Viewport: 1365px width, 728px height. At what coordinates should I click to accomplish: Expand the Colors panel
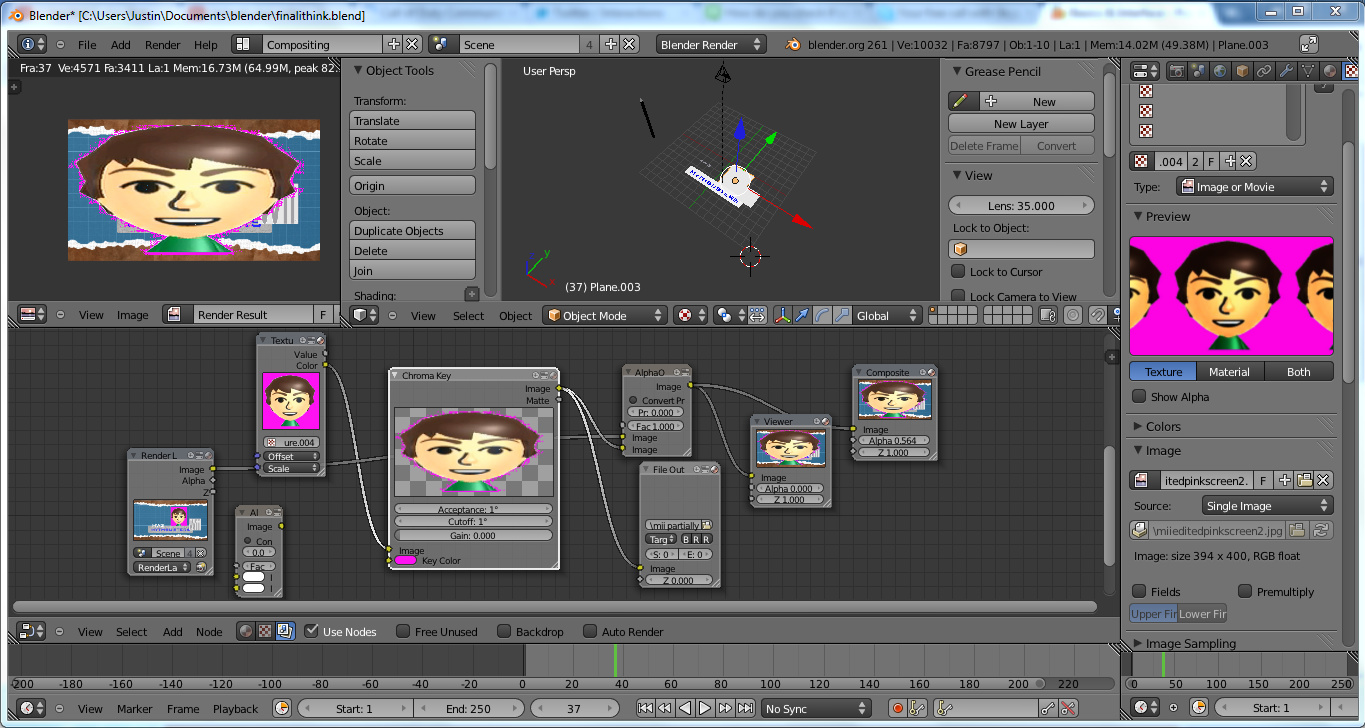[x=1162, y=426]
